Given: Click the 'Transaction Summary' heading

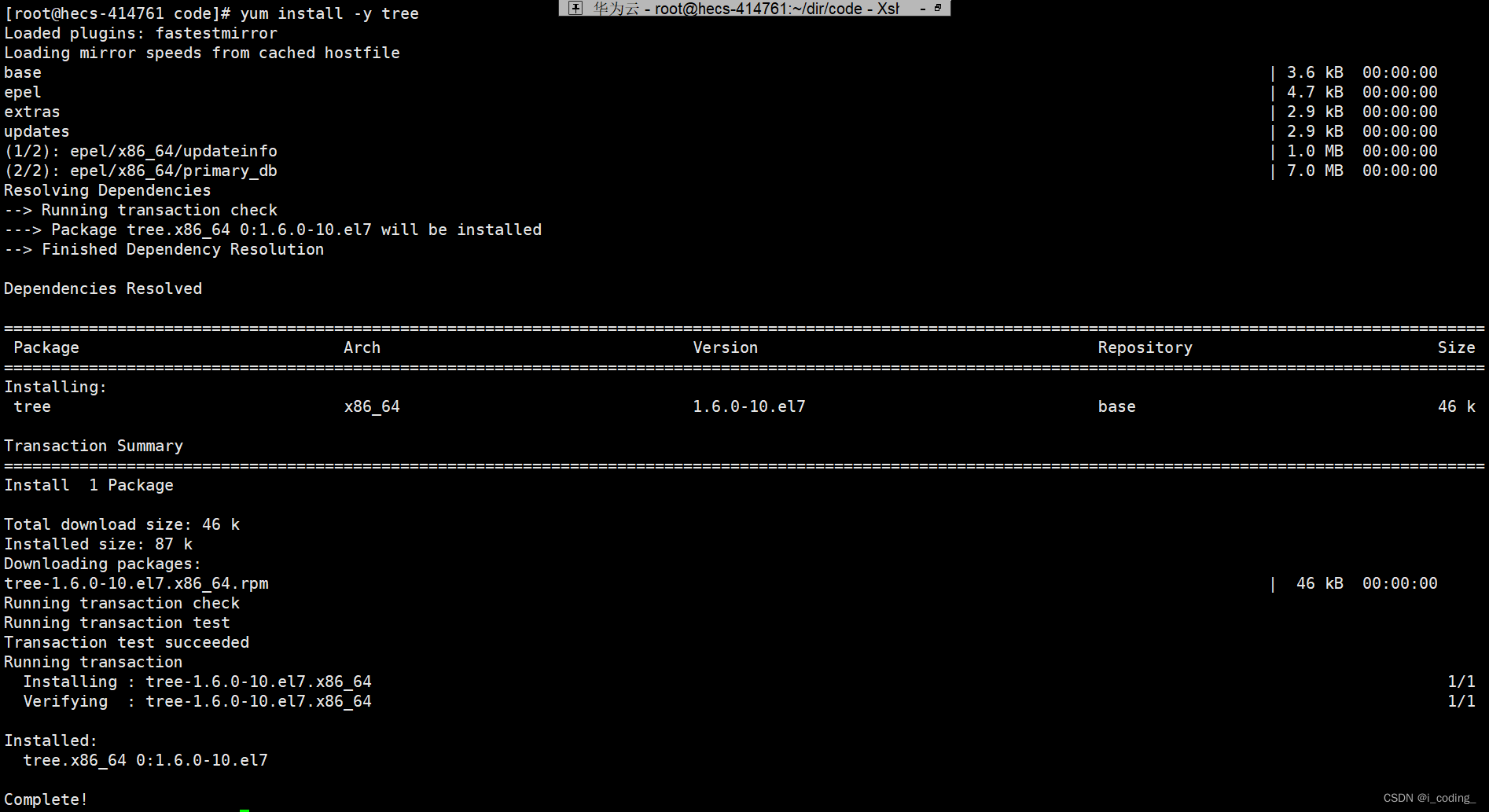Looking at the screenshot, I should (94, 446).
